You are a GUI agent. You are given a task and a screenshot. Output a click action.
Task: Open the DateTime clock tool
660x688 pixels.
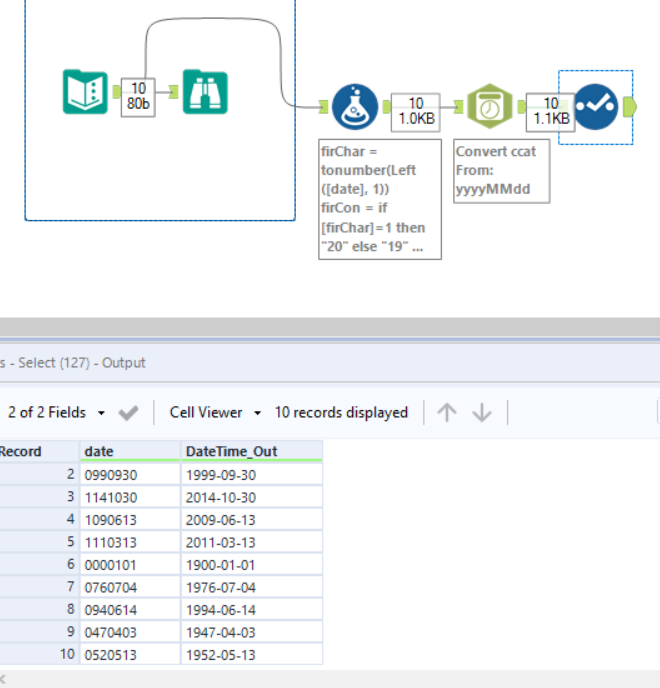(x=489, y=107)
